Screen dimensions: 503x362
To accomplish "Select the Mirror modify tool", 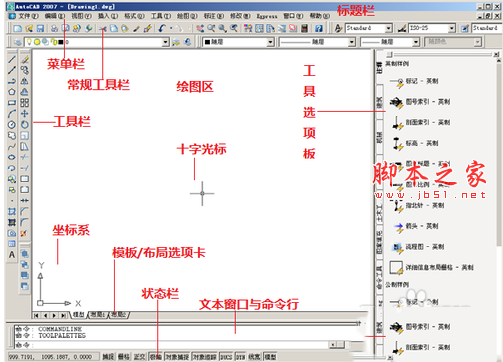I will click(25, 81).
